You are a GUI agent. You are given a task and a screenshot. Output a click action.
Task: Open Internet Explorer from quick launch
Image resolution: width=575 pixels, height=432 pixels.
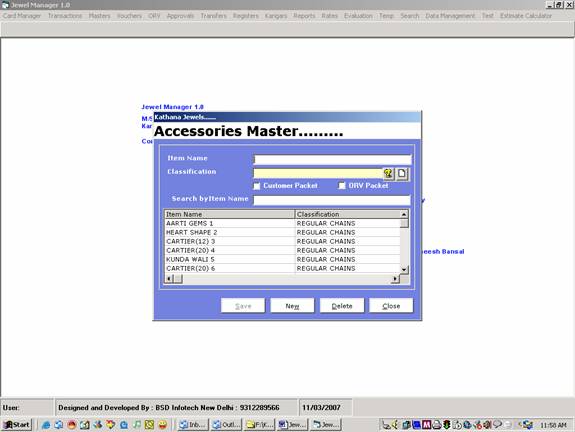(x=46, y=425)
